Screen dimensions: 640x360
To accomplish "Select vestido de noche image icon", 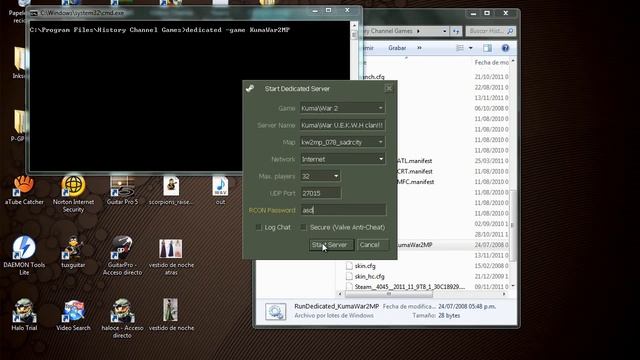I will (171, 310).
